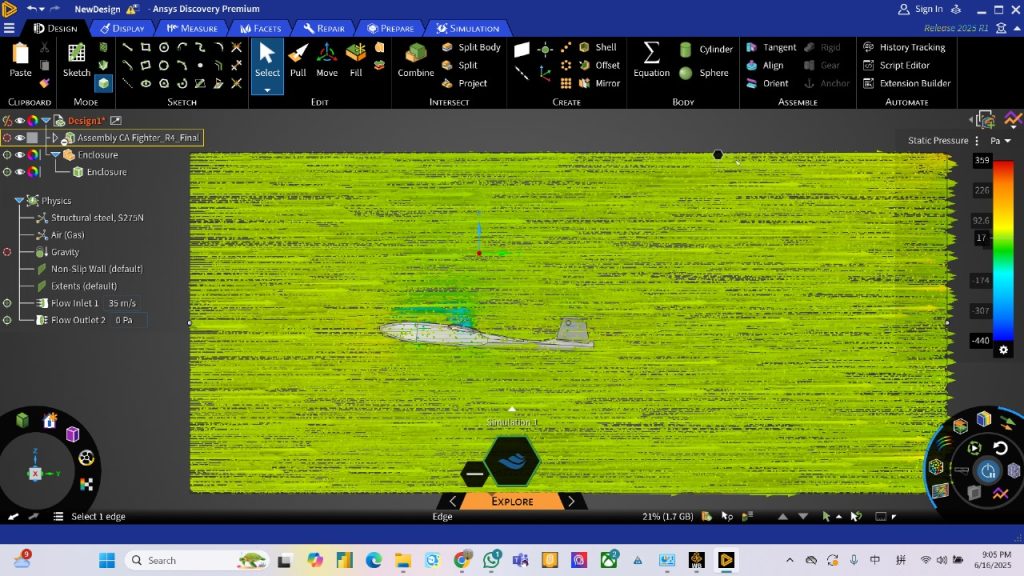The image size is (1024, 576).
Task: Expand the Assembly CA Fighter_R4_Final tree node
Action: [x=55, y=137]
